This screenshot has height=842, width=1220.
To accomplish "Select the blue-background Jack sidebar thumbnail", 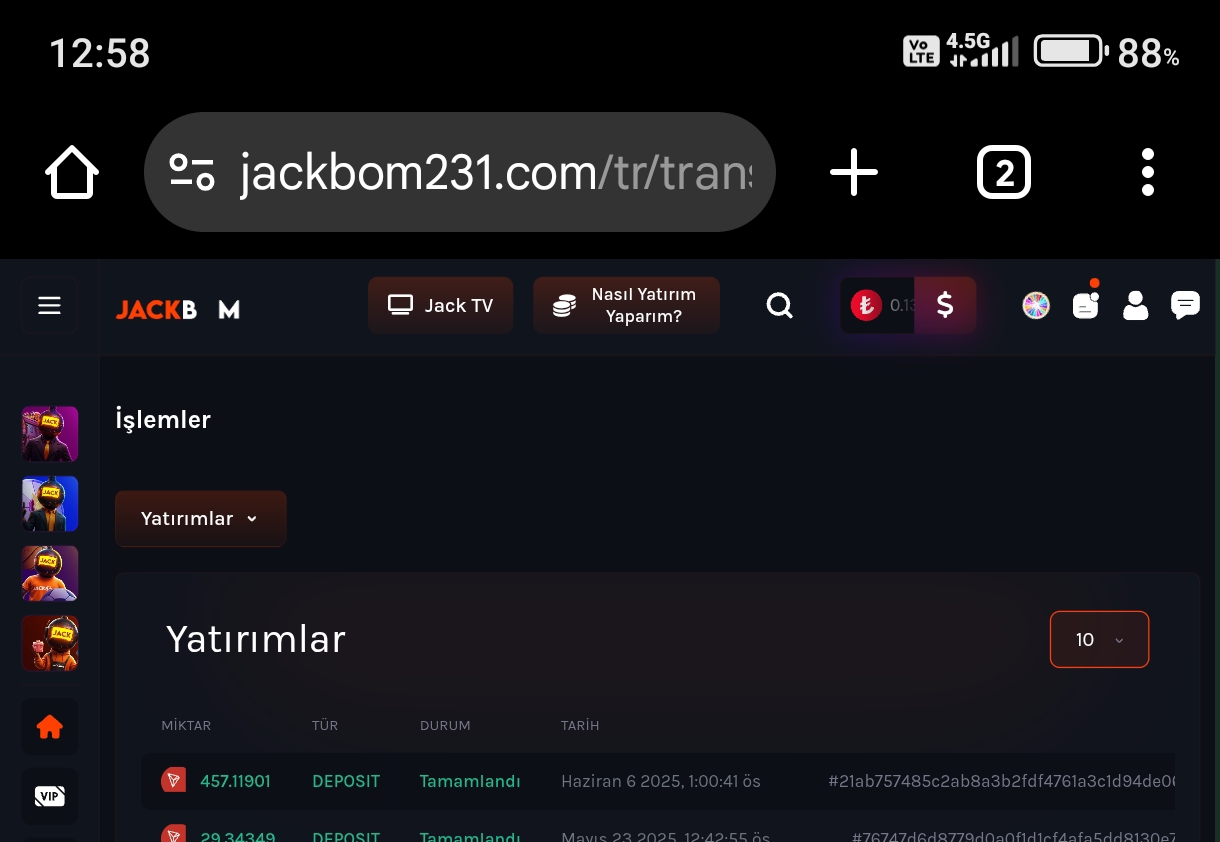I will point(50,504).
